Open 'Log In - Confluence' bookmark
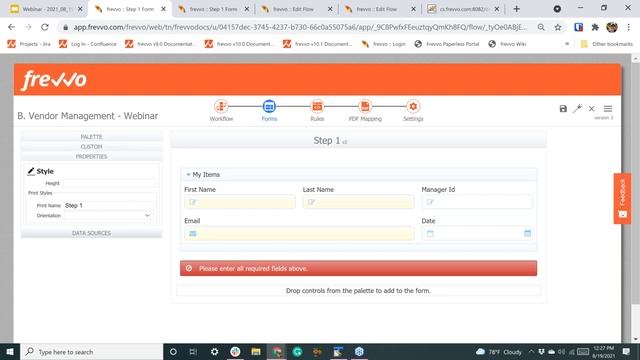 click(x=88, y=44)
